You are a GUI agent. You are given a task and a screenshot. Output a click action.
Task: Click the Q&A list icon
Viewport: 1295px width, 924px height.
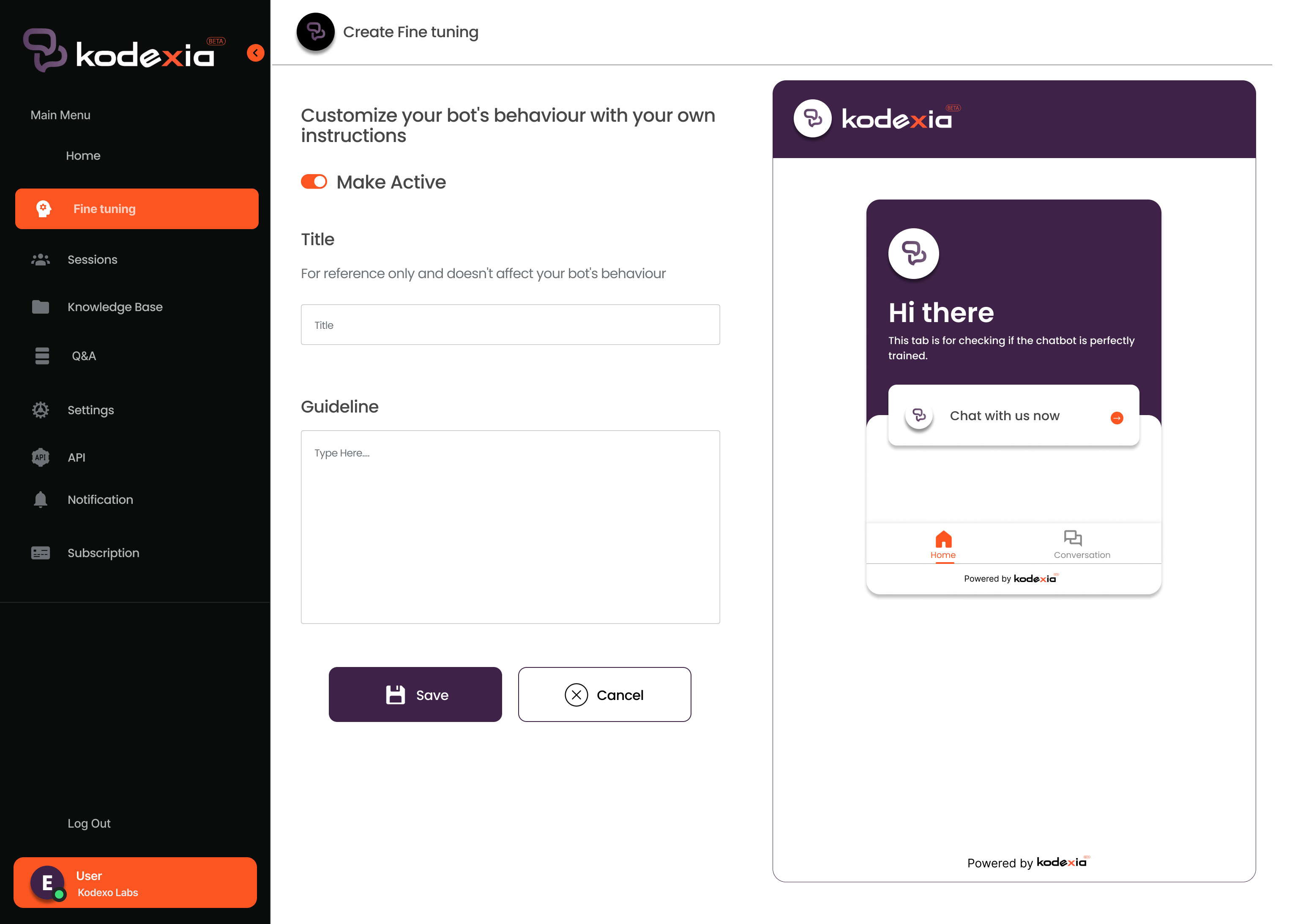41,355
